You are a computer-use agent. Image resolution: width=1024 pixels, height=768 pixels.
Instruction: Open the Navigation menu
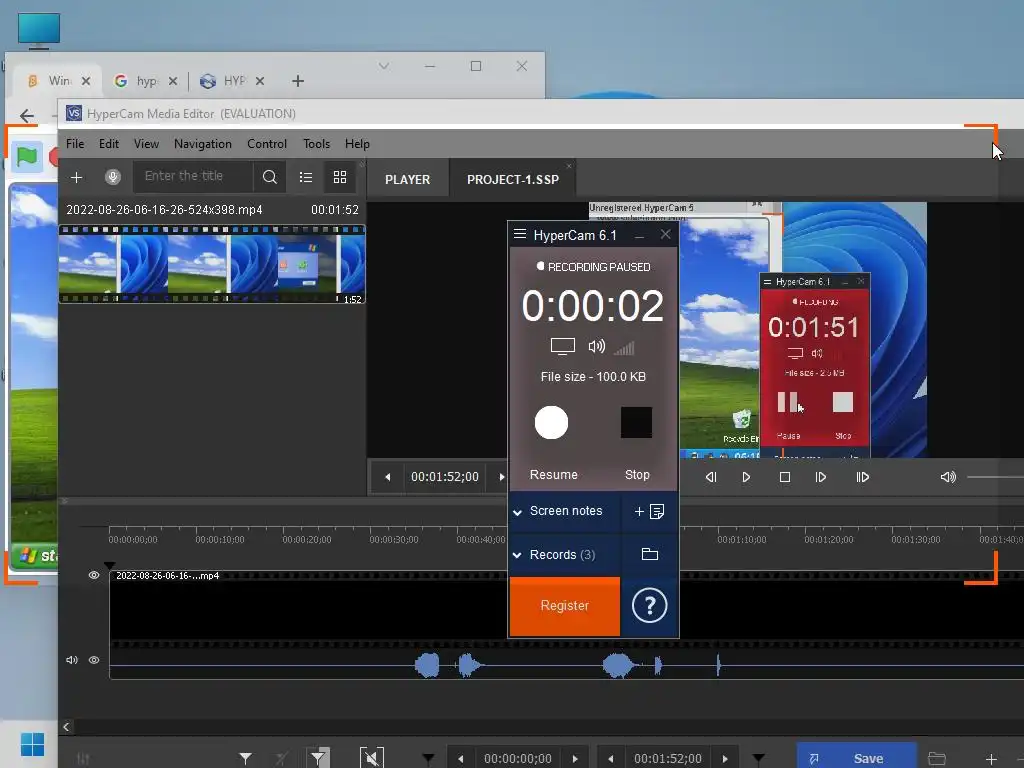(202, 144)
